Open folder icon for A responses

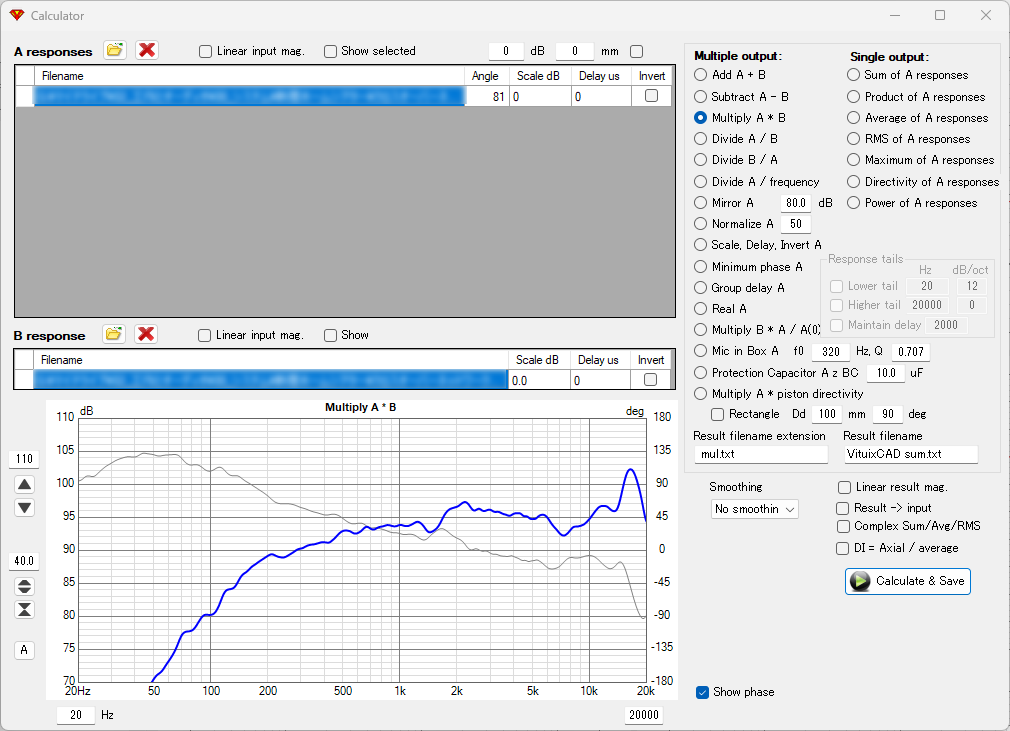(x=115, y=50)
